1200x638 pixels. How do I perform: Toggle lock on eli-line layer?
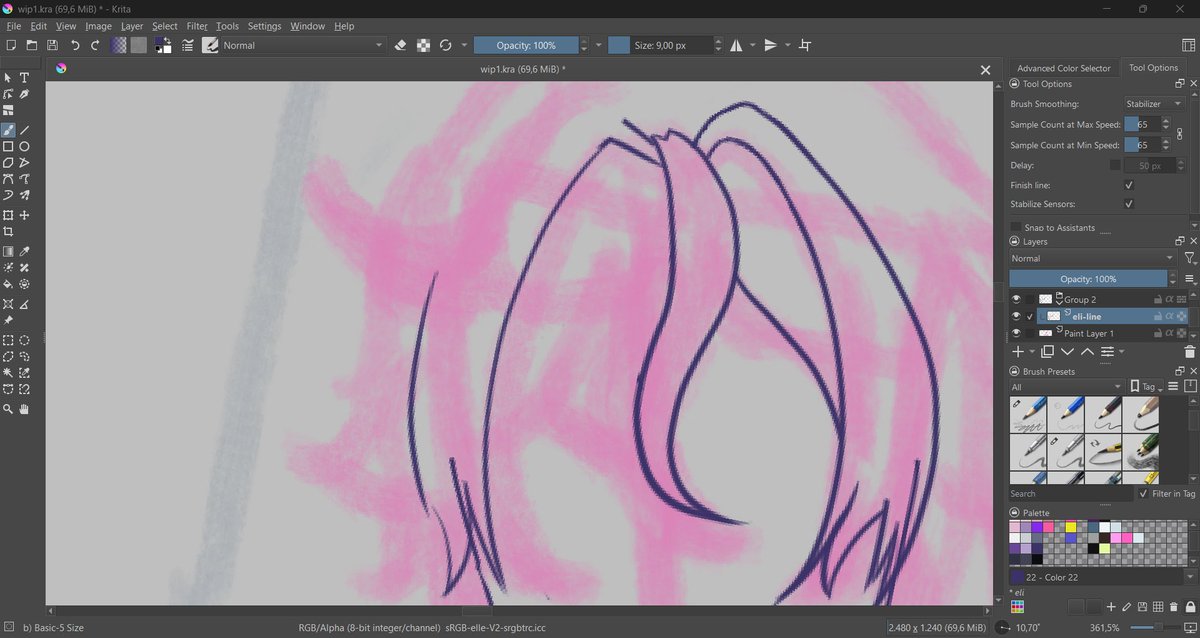coord(1157,316)
